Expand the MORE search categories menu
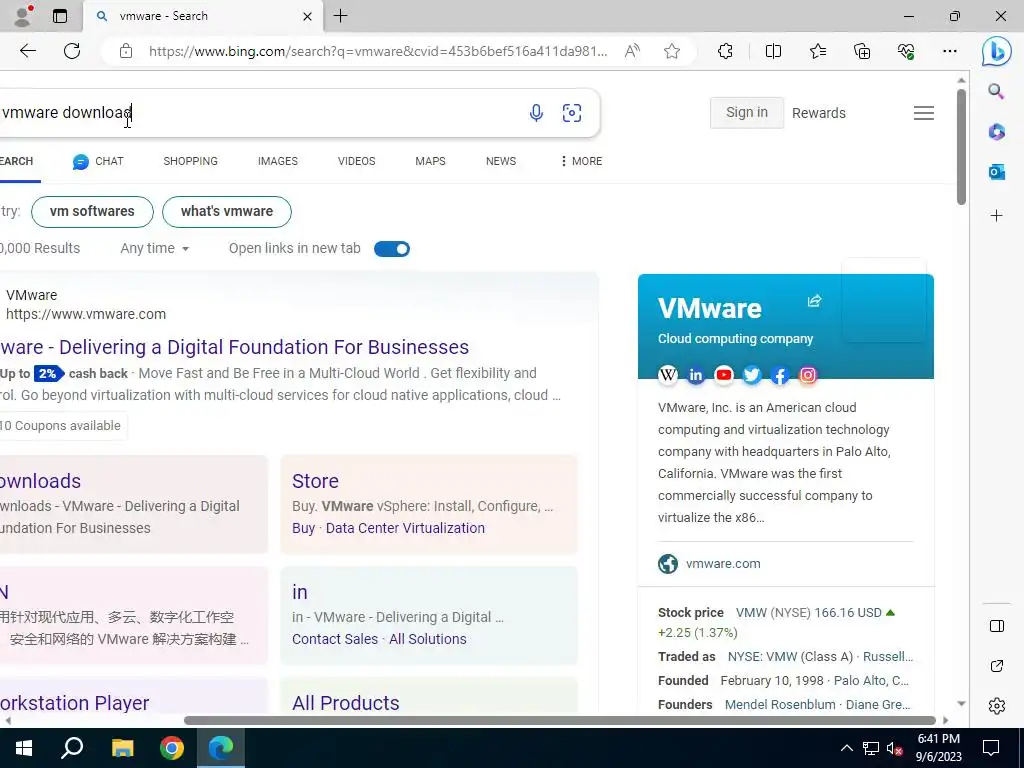Image resolution: width=1024 pixels, height=768 pixels. point(581,161)
